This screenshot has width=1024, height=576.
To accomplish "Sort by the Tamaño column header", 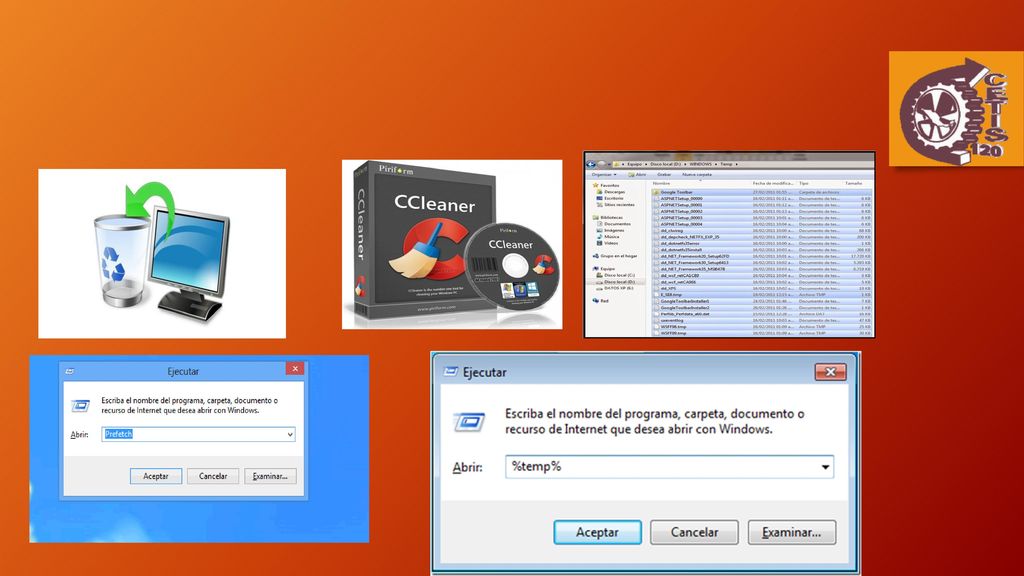I will 854,184.
